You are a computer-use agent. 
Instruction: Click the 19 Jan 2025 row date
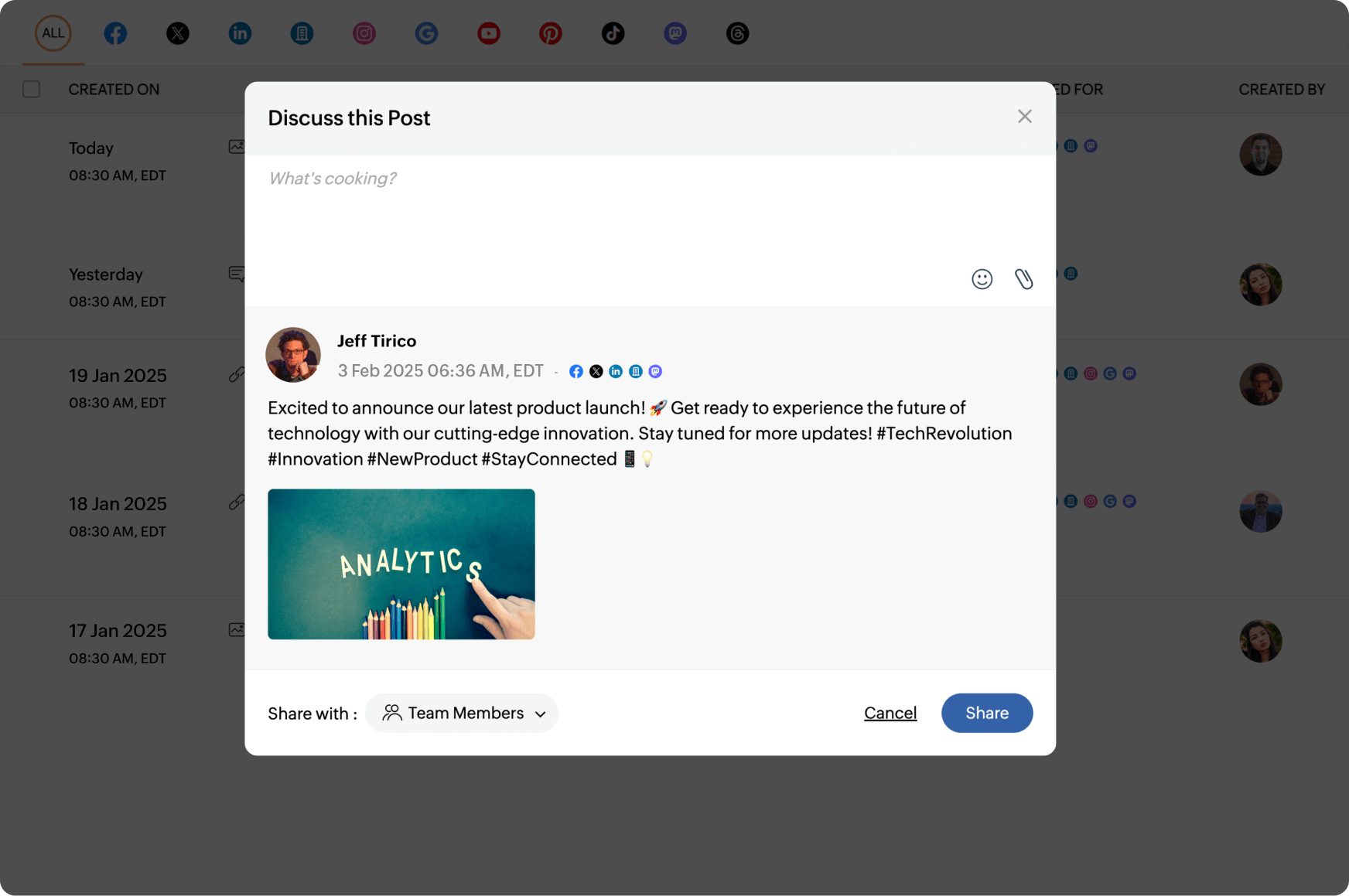118,376
